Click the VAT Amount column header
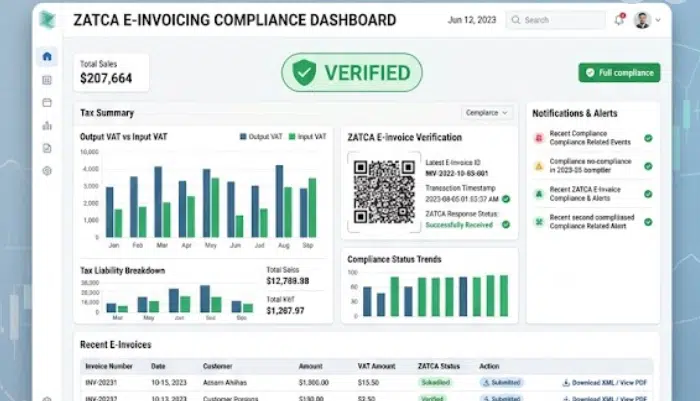Screen dimensions: 700x401 click(x=376, y=366)
